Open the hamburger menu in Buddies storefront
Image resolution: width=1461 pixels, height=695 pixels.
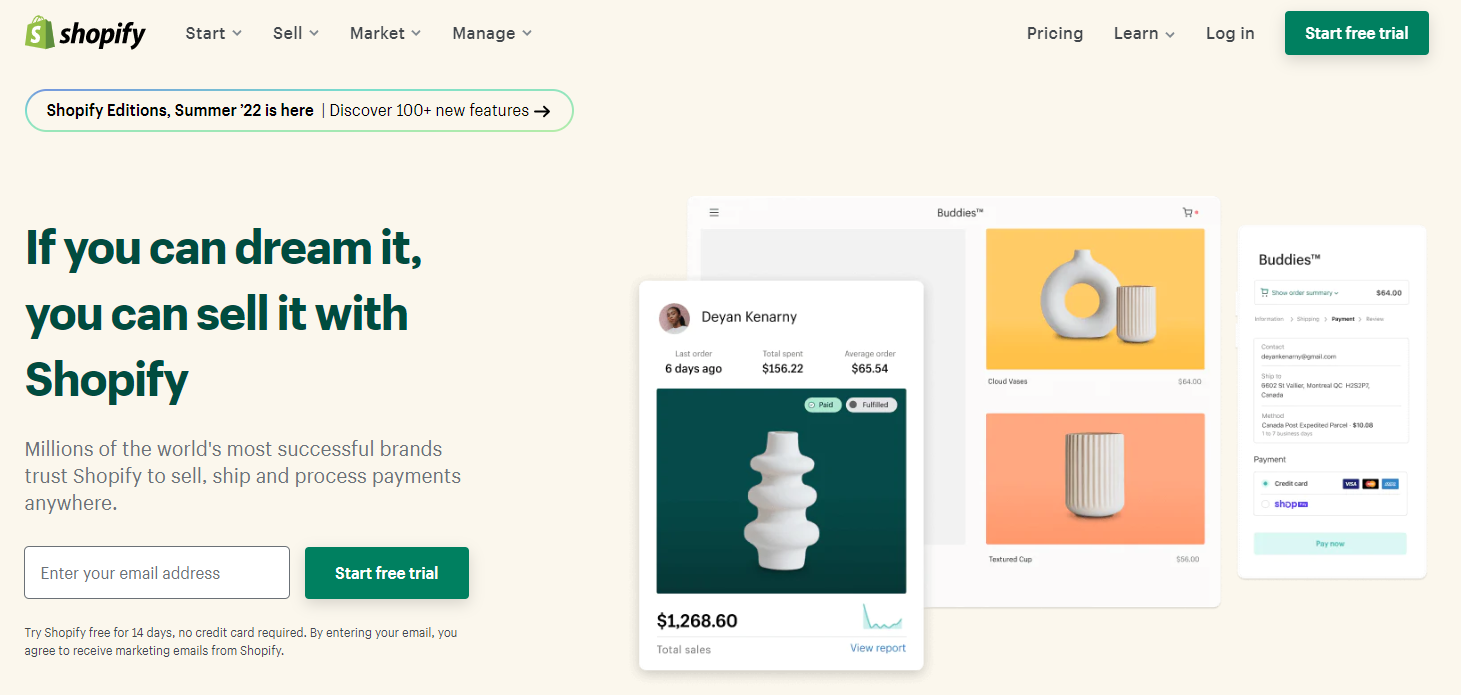point(714,212)
